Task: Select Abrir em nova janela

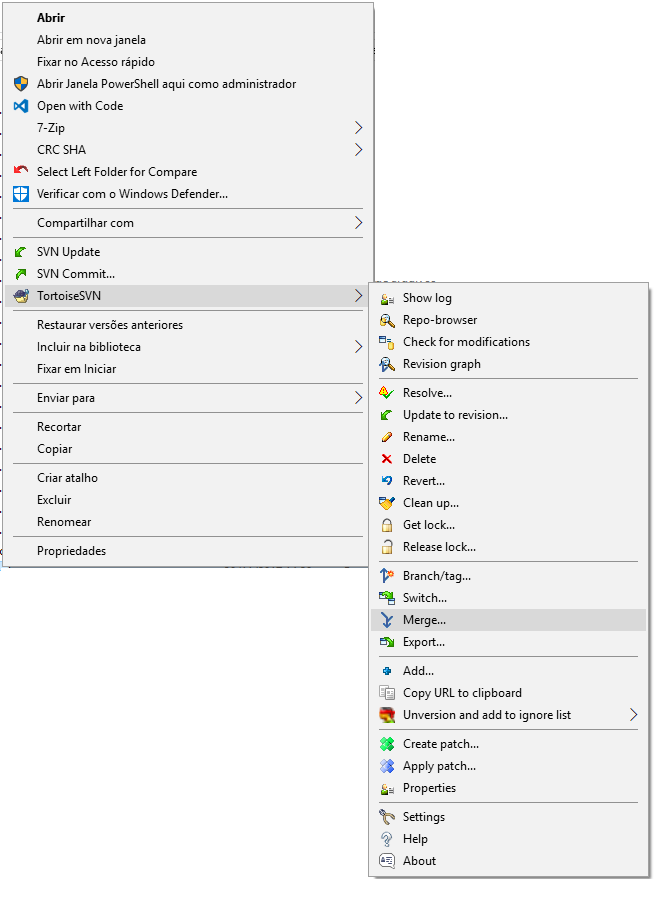Action: click(x=188, y=40)
